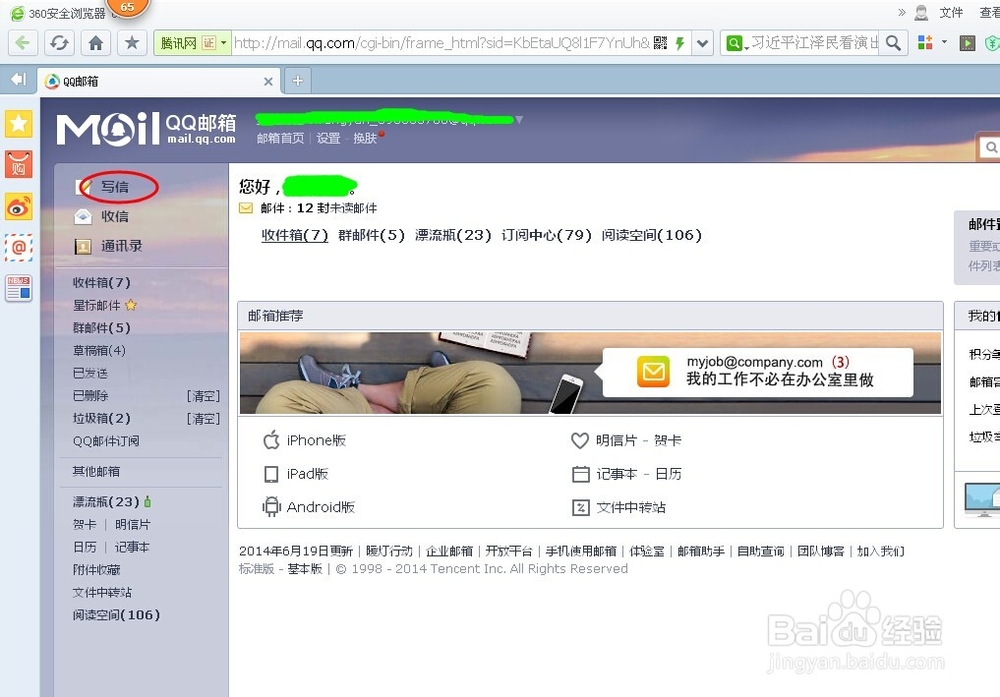1000x697 pixels.
Task: Click the lightning speed-mode icon in the address bar
Action: [680, 43]
